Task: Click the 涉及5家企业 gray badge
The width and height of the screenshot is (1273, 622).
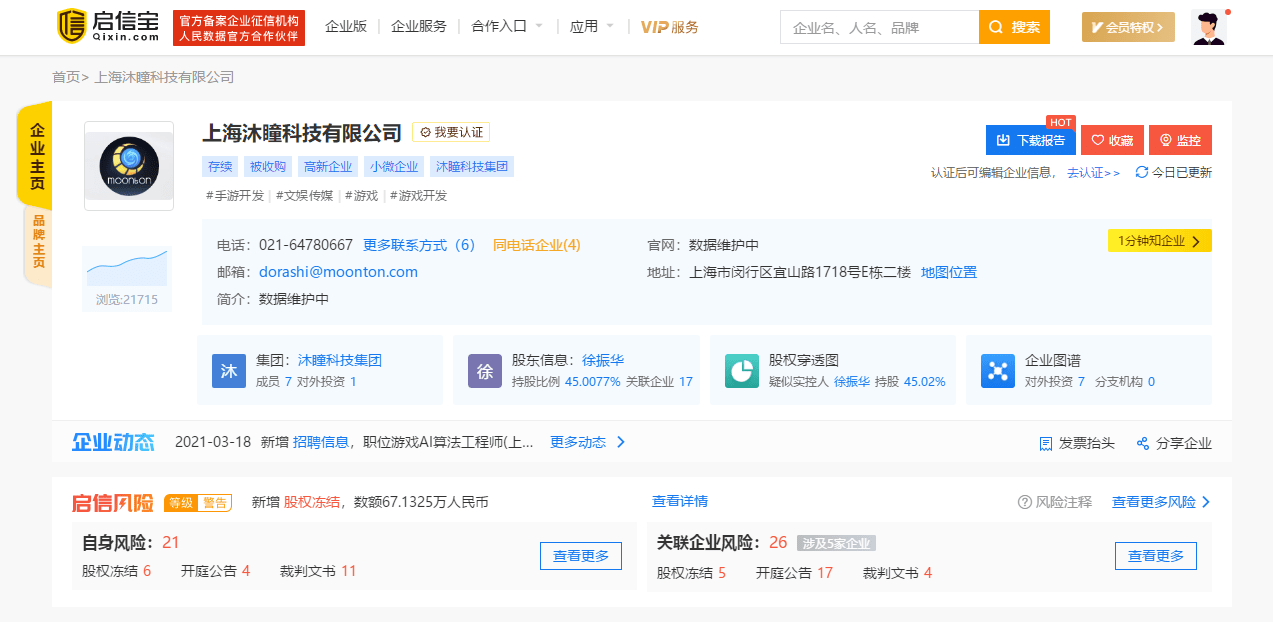Action: [837, 543]
